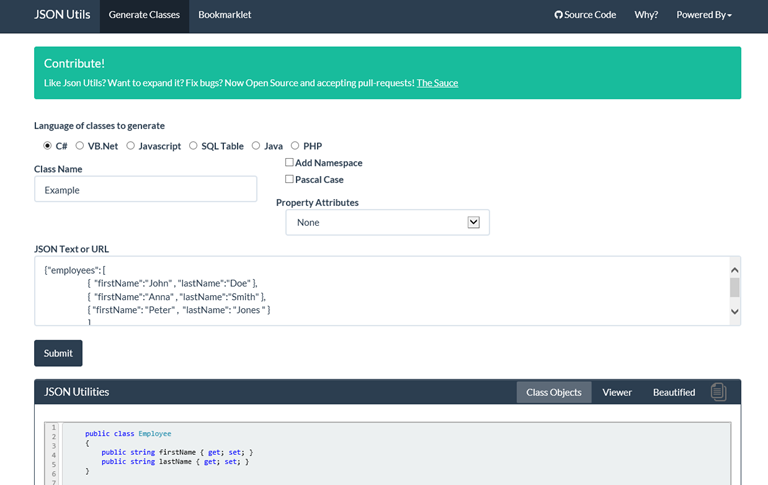Open the GitHub Source Code link
Viewport: 768px width, 485px height.
tap(585, 15)
